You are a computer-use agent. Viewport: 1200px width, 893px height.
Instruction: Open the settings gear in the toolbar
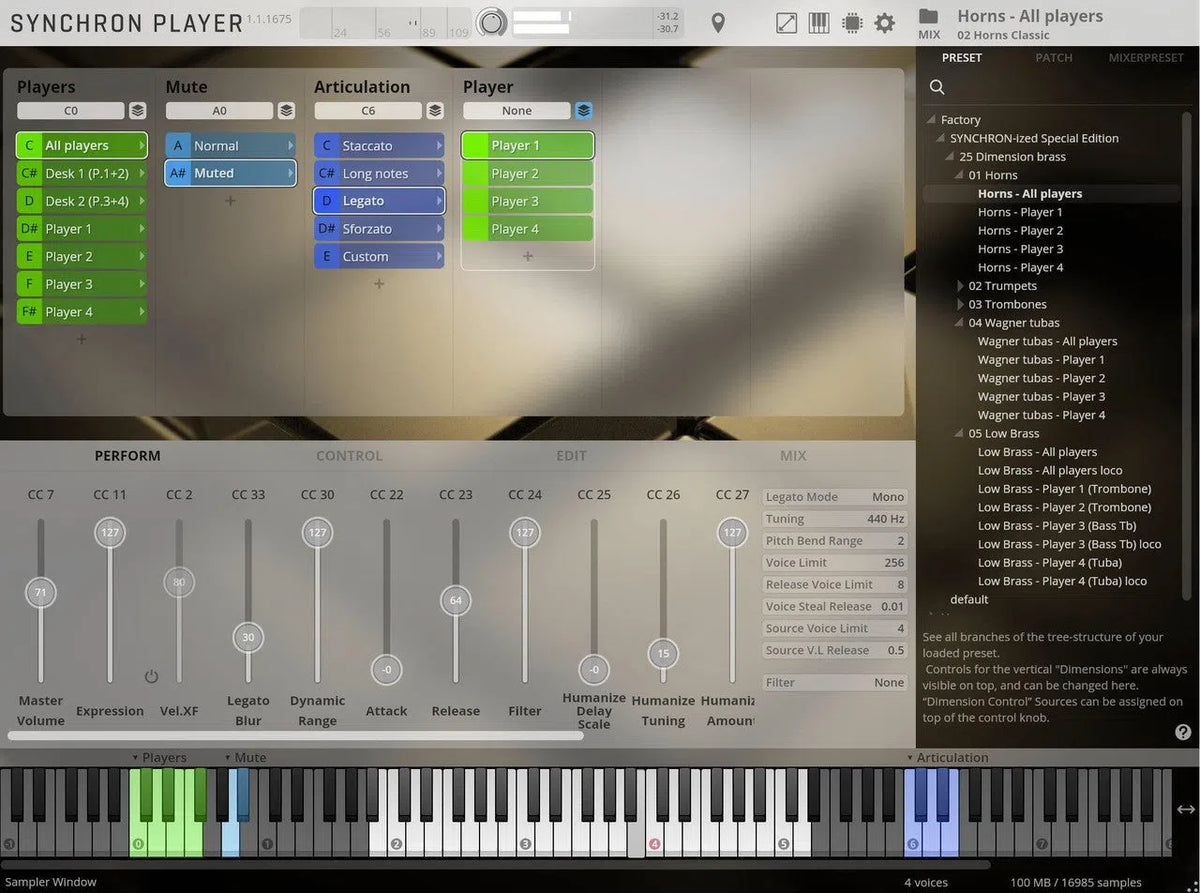click(885, 23)
